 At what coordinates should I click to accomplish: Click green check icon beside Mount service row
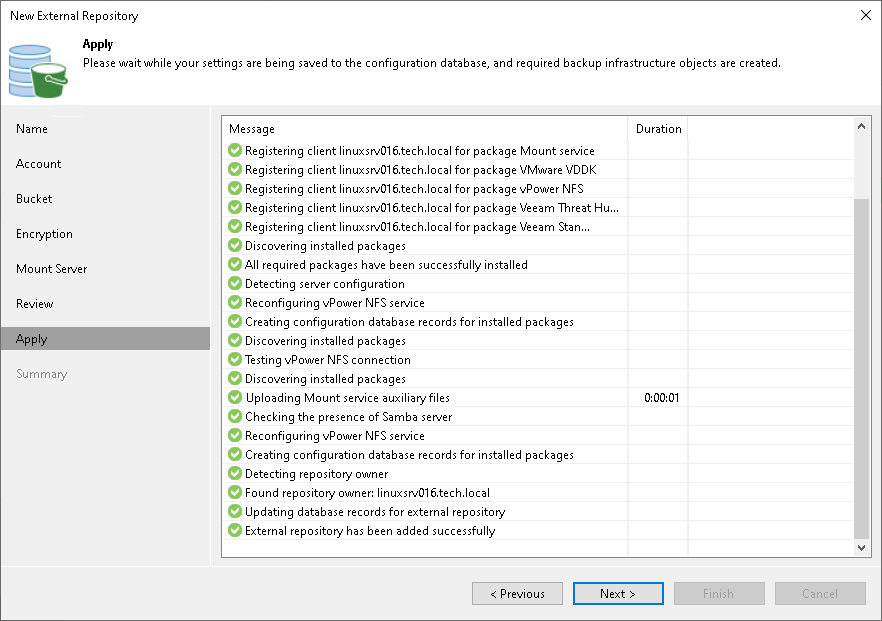tap(235, 150)
